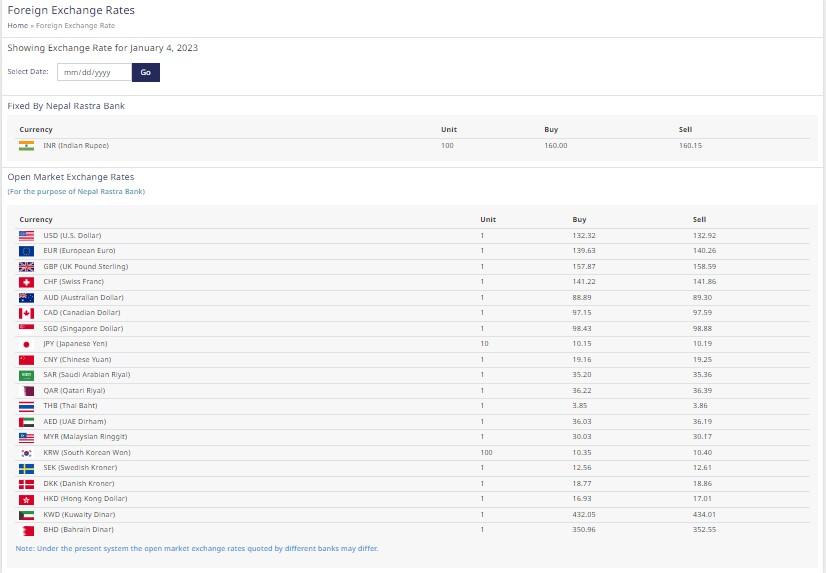The height and width of the screenshot is (573, 826).
Task: Select the KWD (Kuwaity Dinar) row label
Action: pos(79,514)
